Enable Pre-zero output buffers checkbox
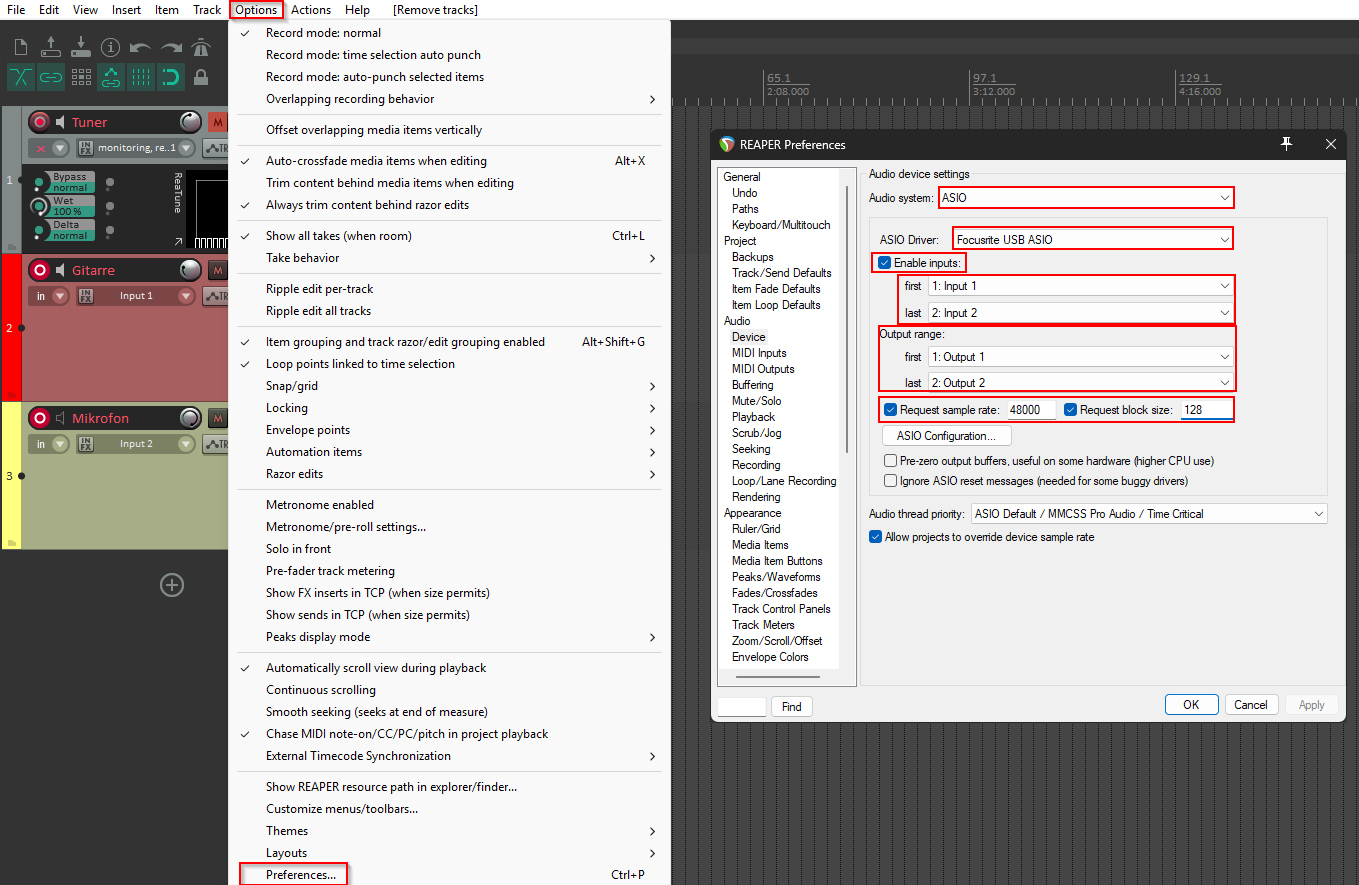1359x885 pixels. tap(890, 461)
